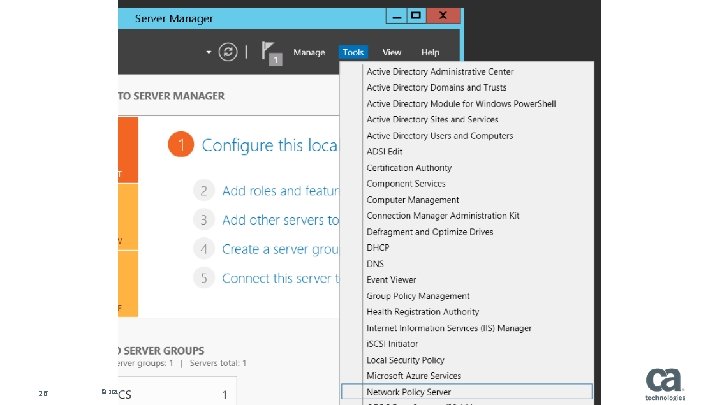Open Active Directory Domains and Trusts
Viewport: 720px width, 405px height.
pyautogui.click(x=436, y=87)
